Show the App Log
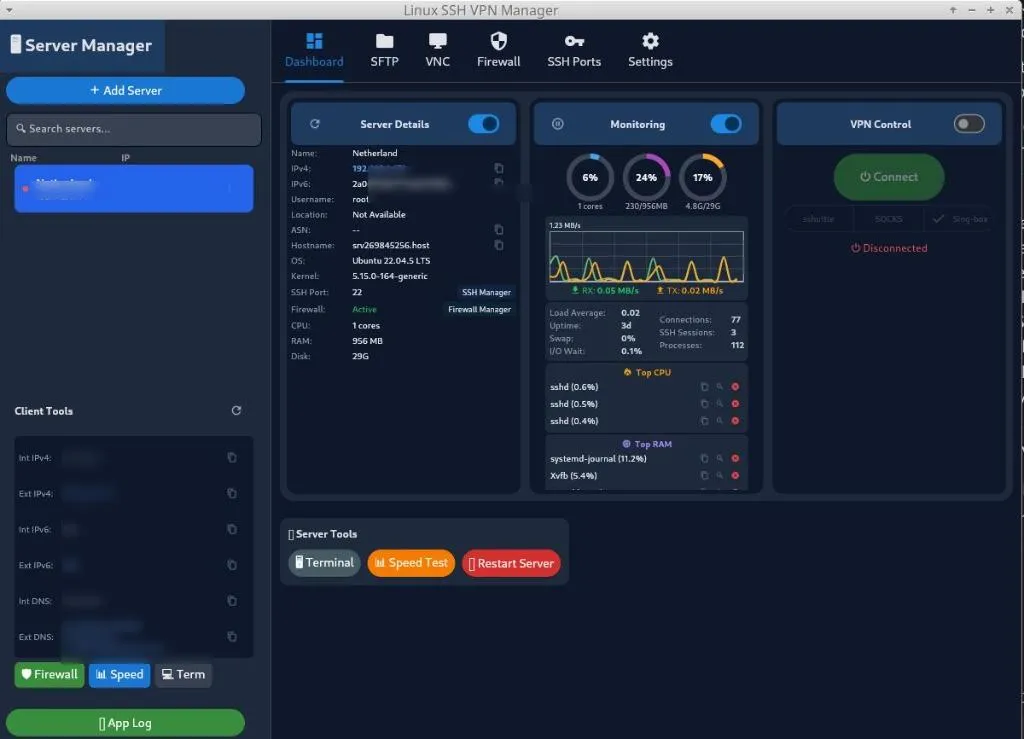 [125, 723]
